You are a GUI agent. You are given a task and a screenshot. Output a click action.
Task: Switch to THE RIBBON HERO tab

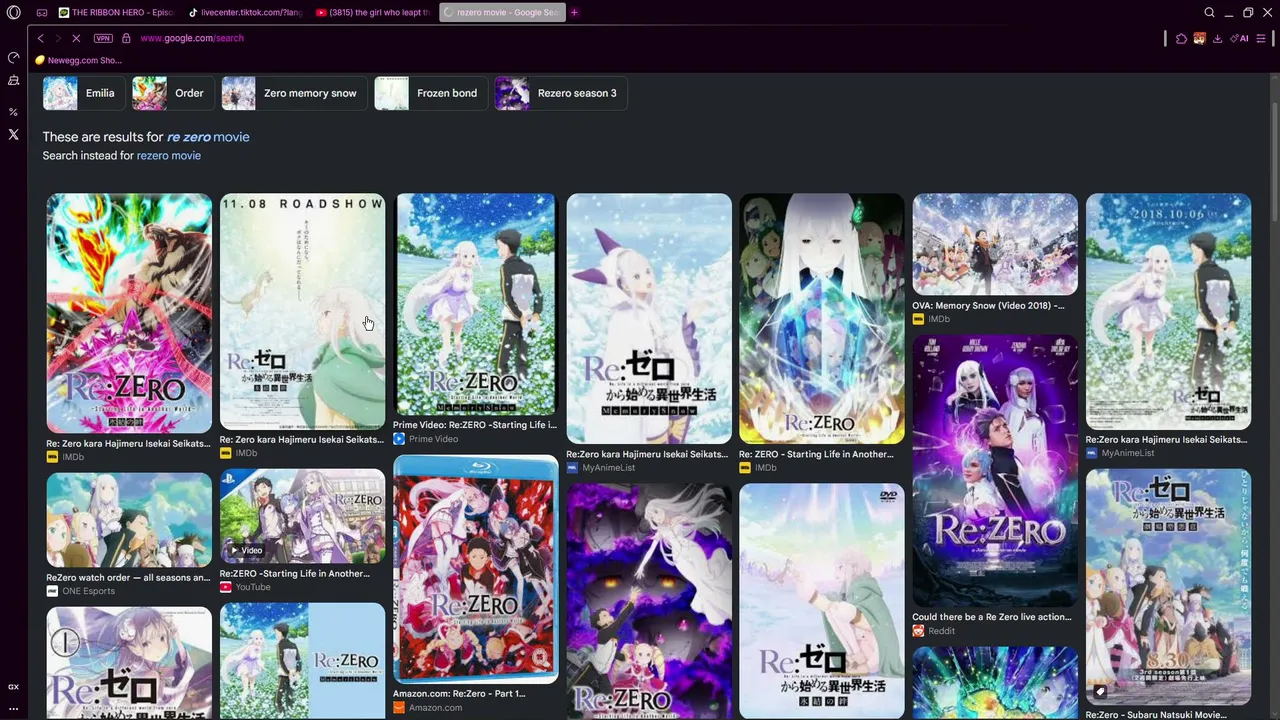point(116,13)
